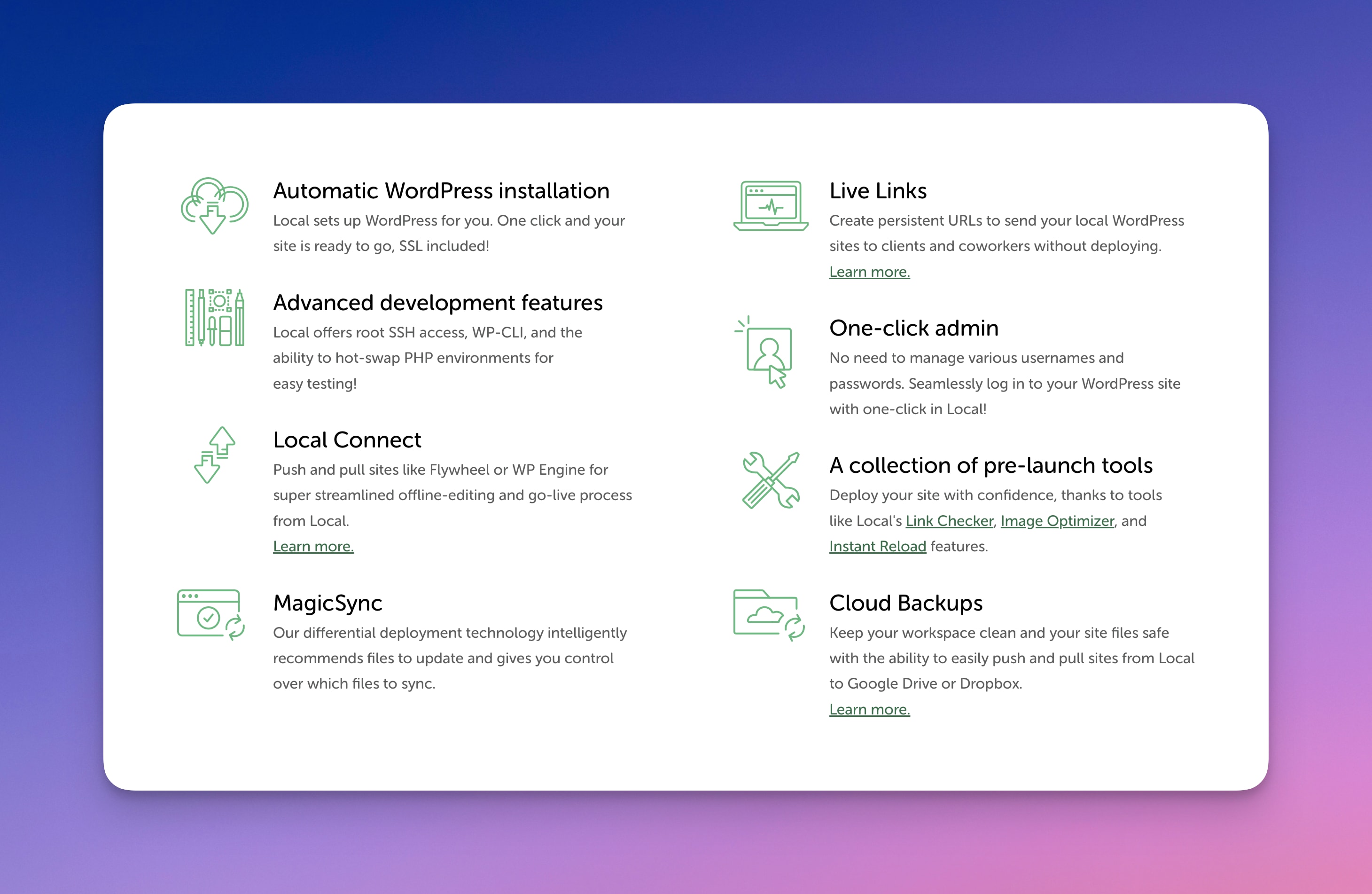The height and width of the screenshot is (894, 1372).
Task: Click text 'to Google Drive or Dropbox.'
Action: click(x=925, y=684)
